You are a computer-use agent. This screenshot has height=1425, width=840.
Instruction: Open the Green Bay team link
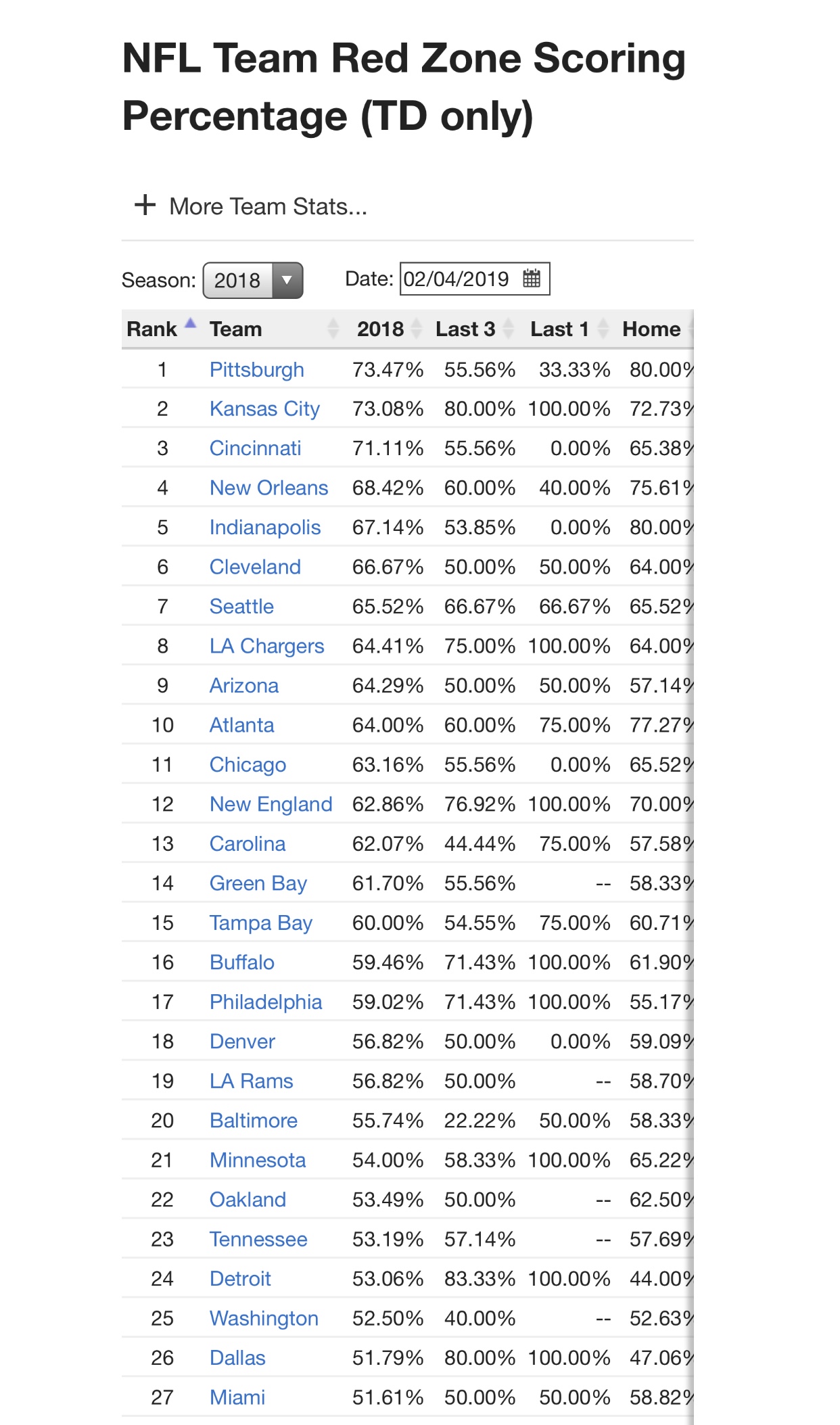(258, 884)
